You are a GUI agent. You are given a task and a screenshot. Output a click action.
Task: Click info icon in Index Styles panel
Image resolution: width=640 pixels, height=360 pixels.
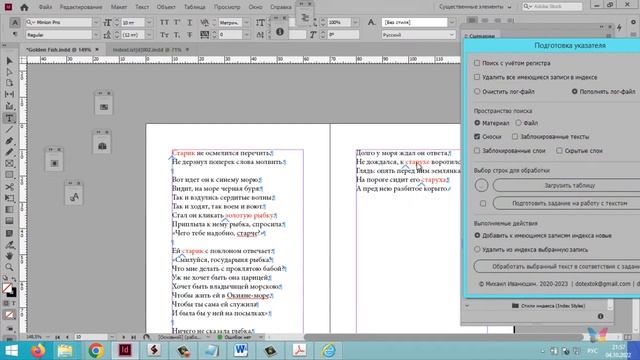click(x=600, y=316)
